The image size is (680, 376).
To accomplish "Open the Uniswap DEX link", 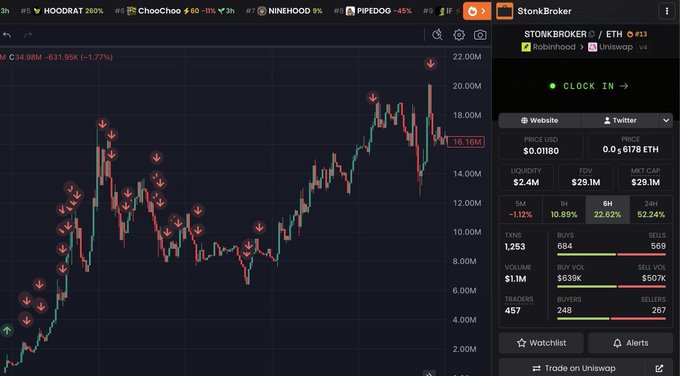I will click(610, 47).
